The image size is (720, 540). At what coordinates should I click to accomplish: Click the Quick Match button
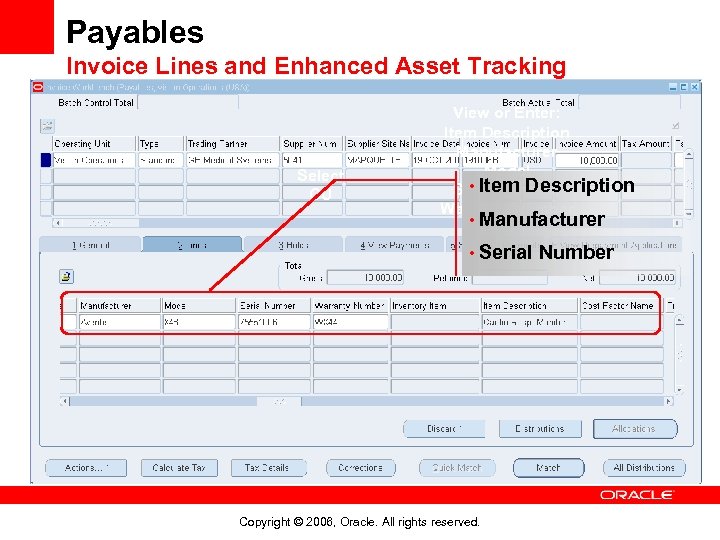pyautogui.click(x=457, y=468)
